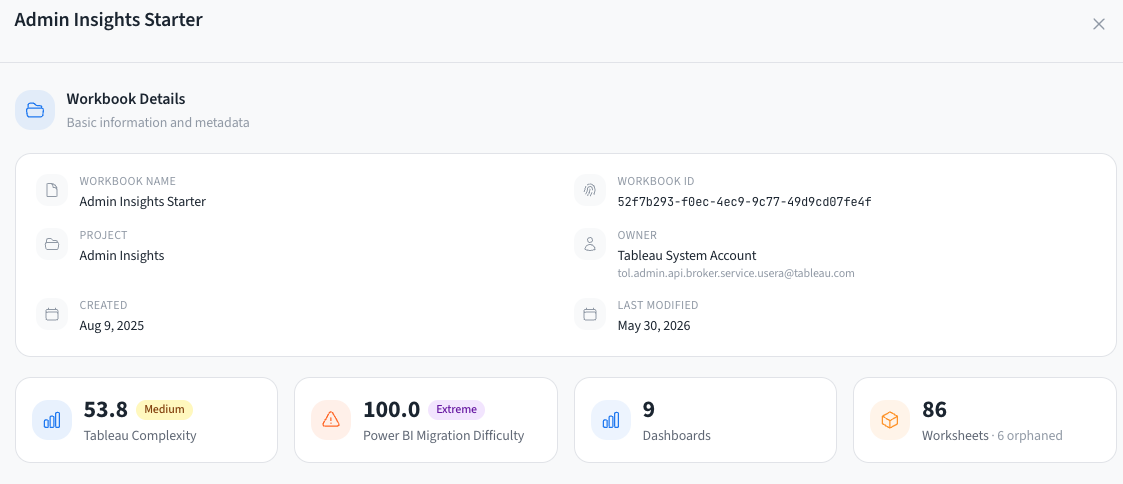Viewport: 1123px width, 484px height.
Task: Click the 'Basic information and metadata' subtitle
Action: tap(158, 122)
